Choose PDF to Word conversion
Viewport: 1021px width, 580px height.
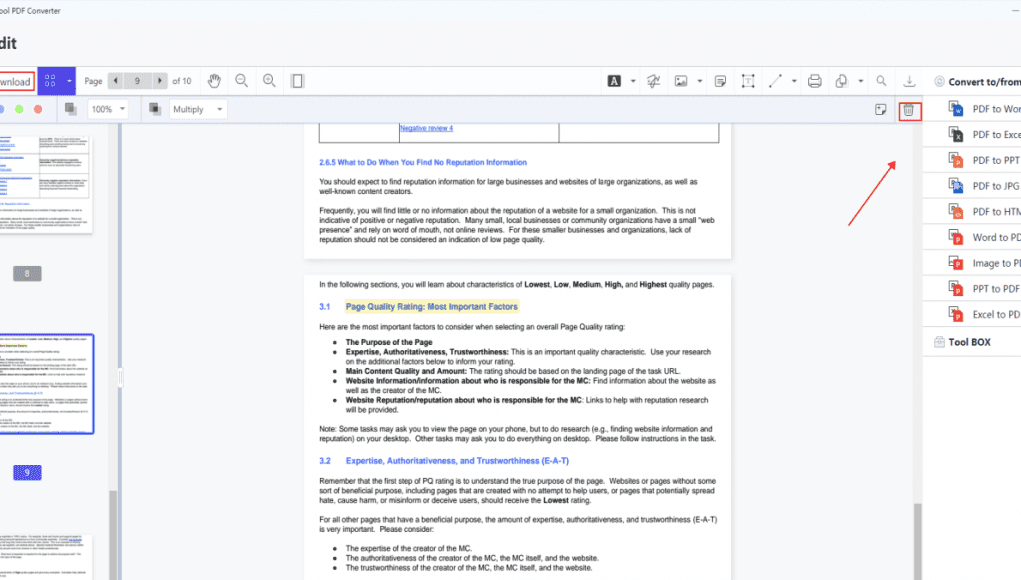pyautogui.click(x=985, y=109)
